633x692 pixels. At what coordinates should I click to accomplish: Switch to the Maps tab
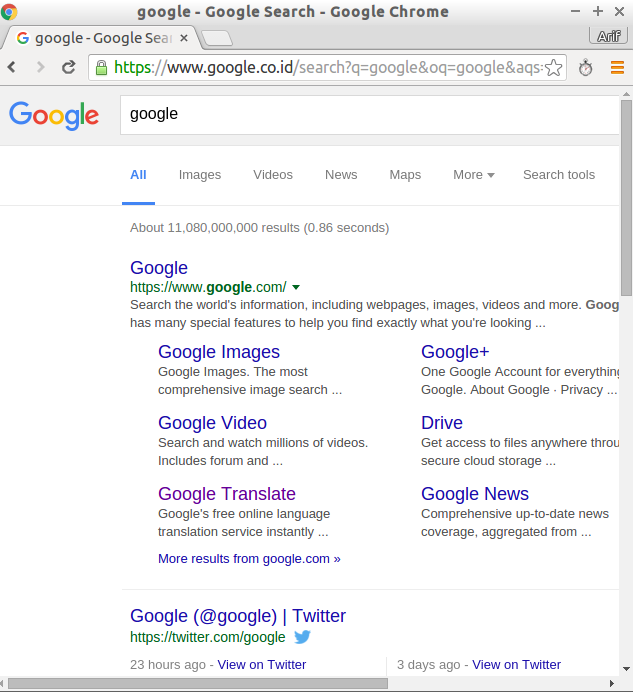pyautogui.click(x=405, y=175)
